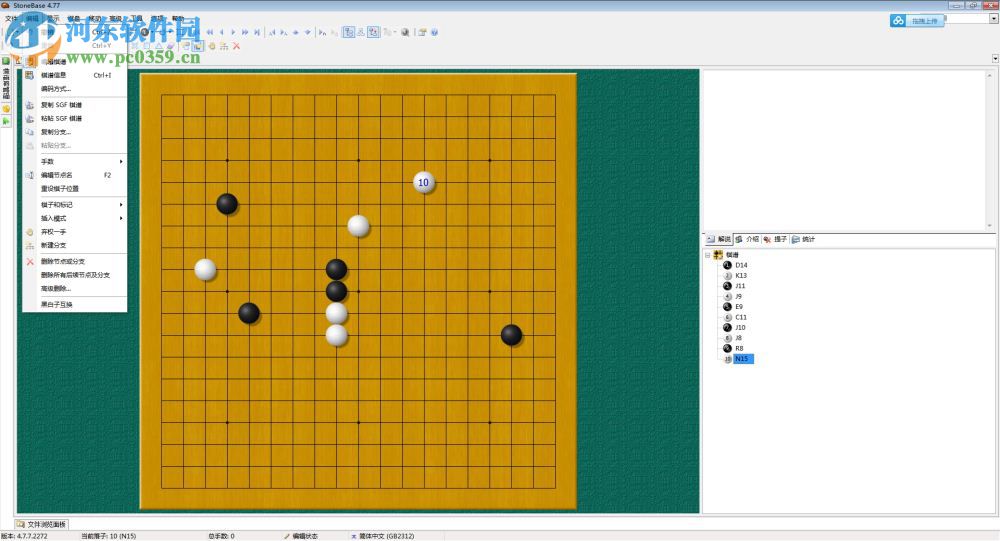Click the new branch tree toolbar icon
The image size is (1000, 541).
[224, 46]
